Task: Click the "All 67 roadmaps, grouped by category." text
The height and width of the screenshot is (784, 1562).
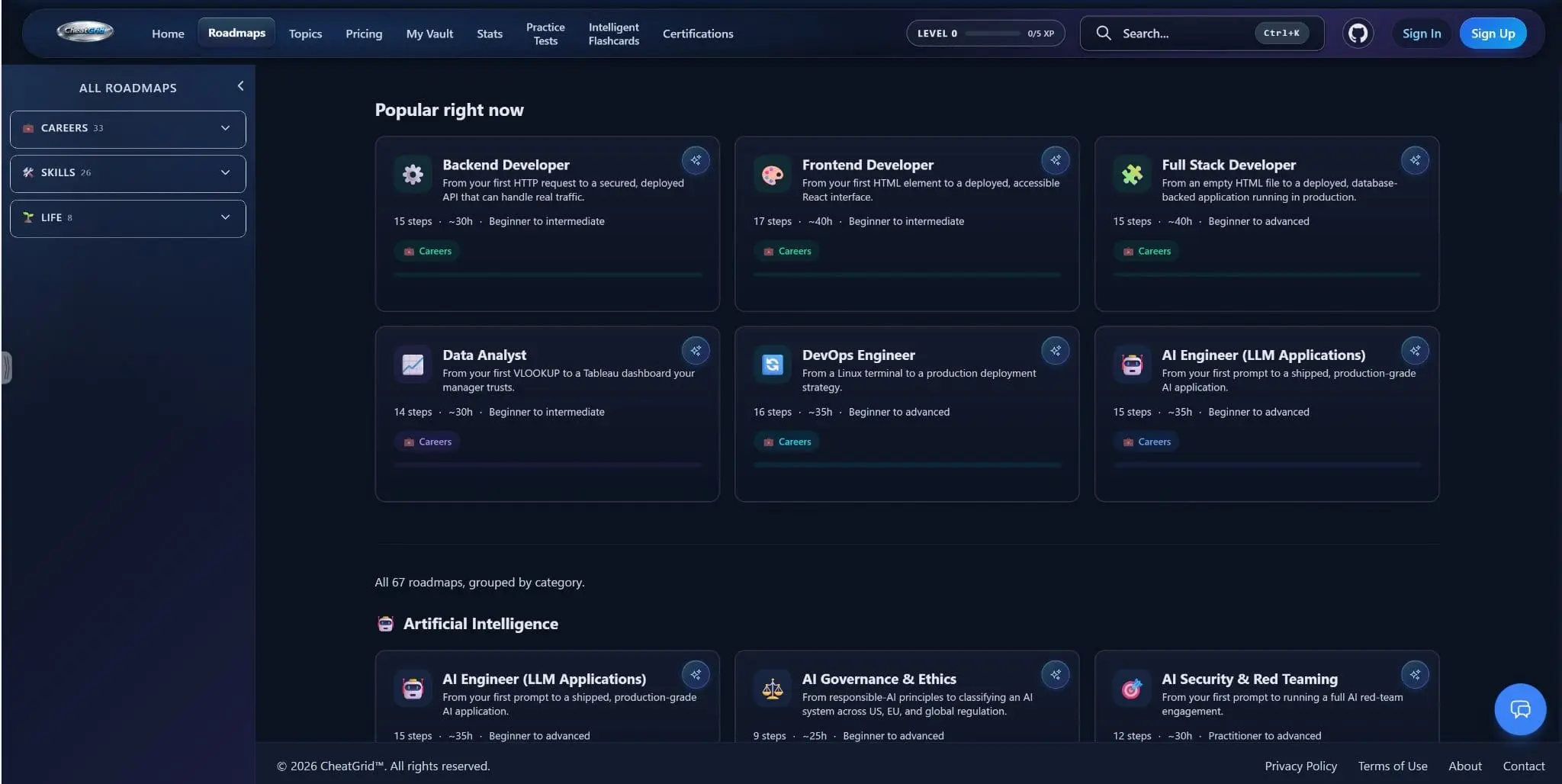Action: 479,582
